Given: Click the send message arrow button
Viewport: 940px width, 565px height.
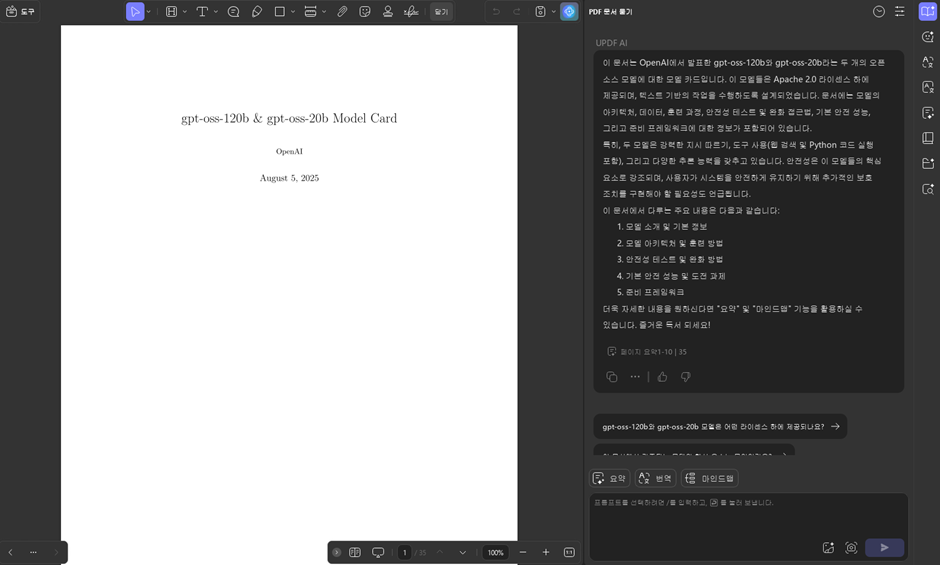Looking at the screenshot, I should point(885,548).
